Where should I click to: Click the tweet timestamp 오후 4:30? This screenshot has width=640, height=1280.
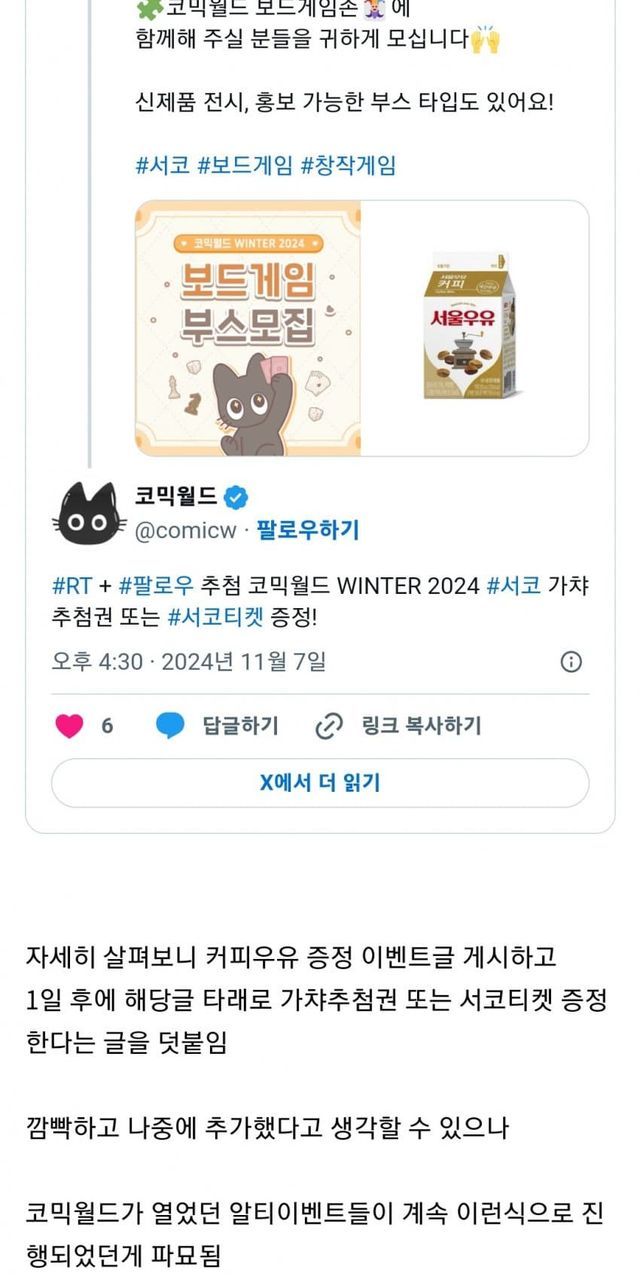click(96, 662)
